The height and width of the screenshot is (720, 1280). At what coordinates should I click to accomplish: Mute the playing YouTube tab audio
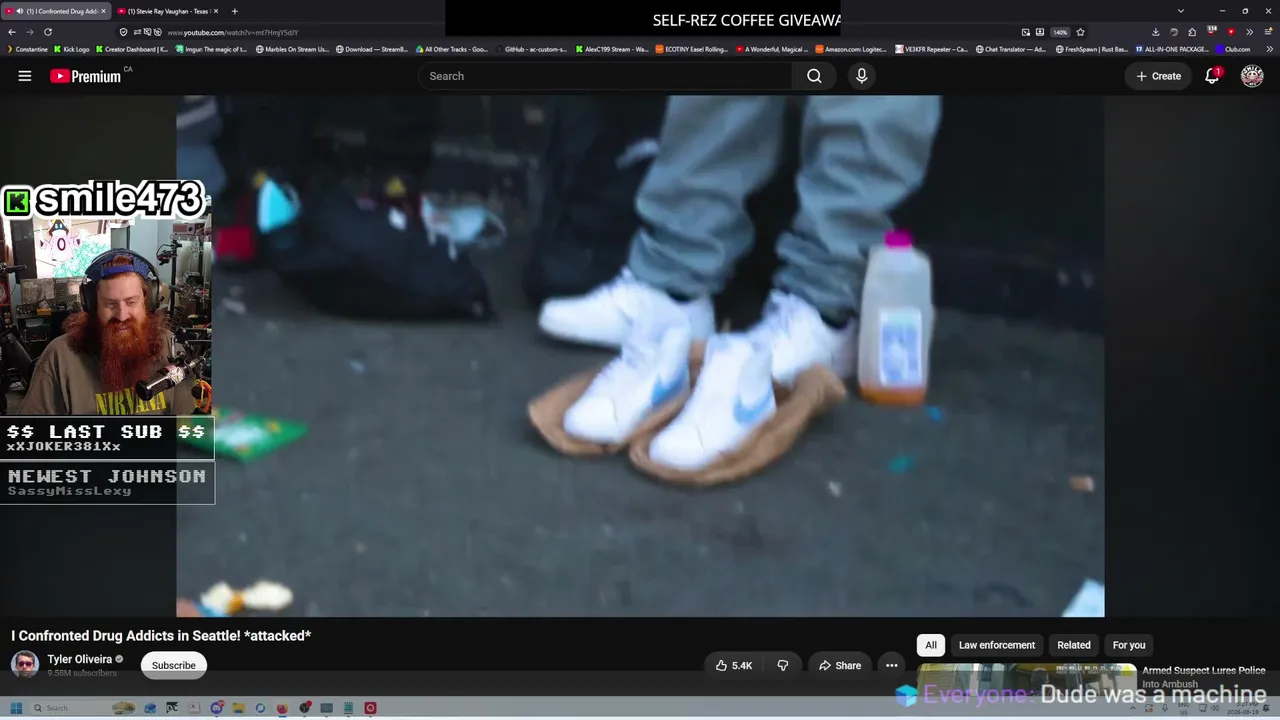coord(19,11)
